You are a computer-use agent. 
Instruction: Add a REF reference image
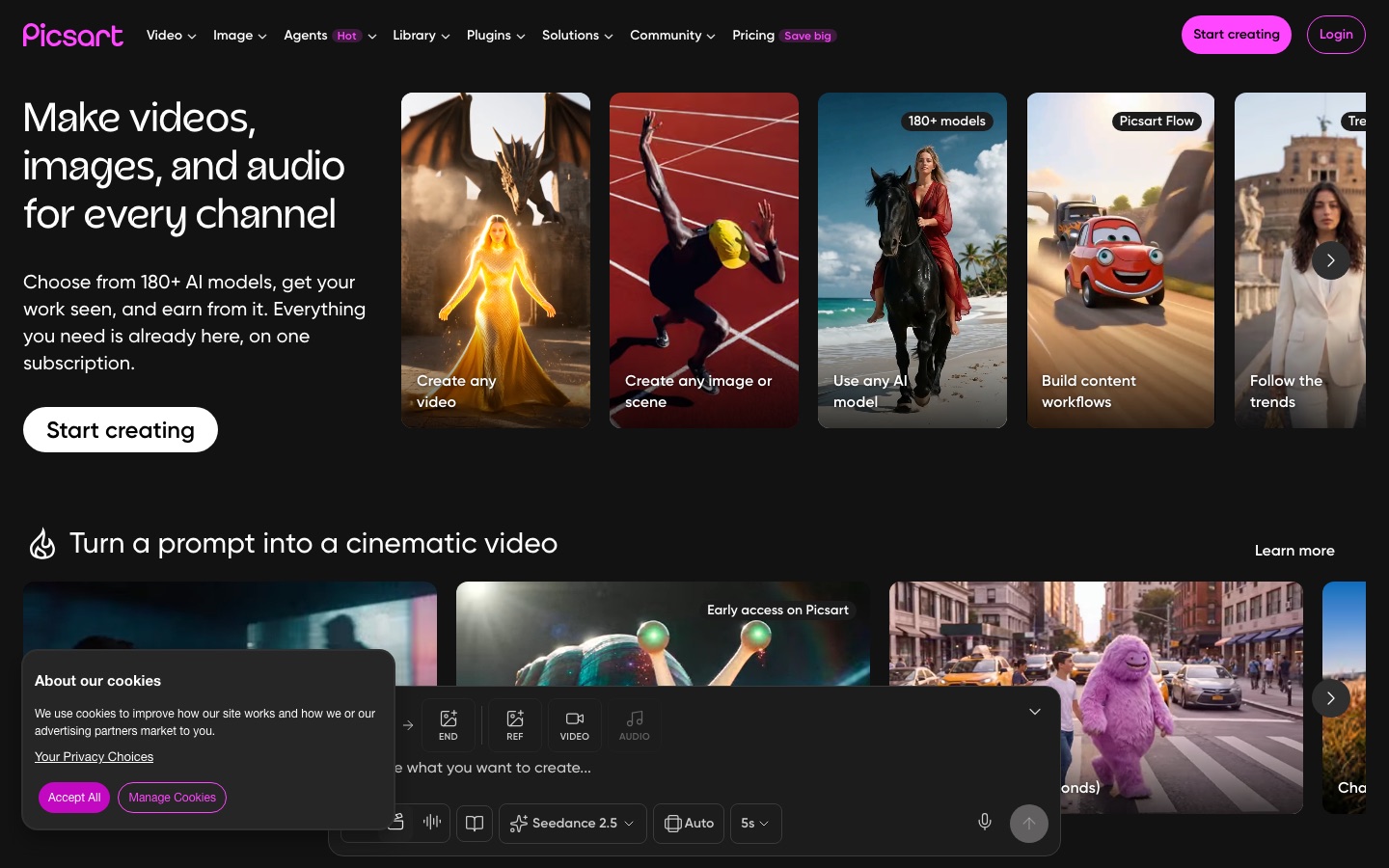515,725
